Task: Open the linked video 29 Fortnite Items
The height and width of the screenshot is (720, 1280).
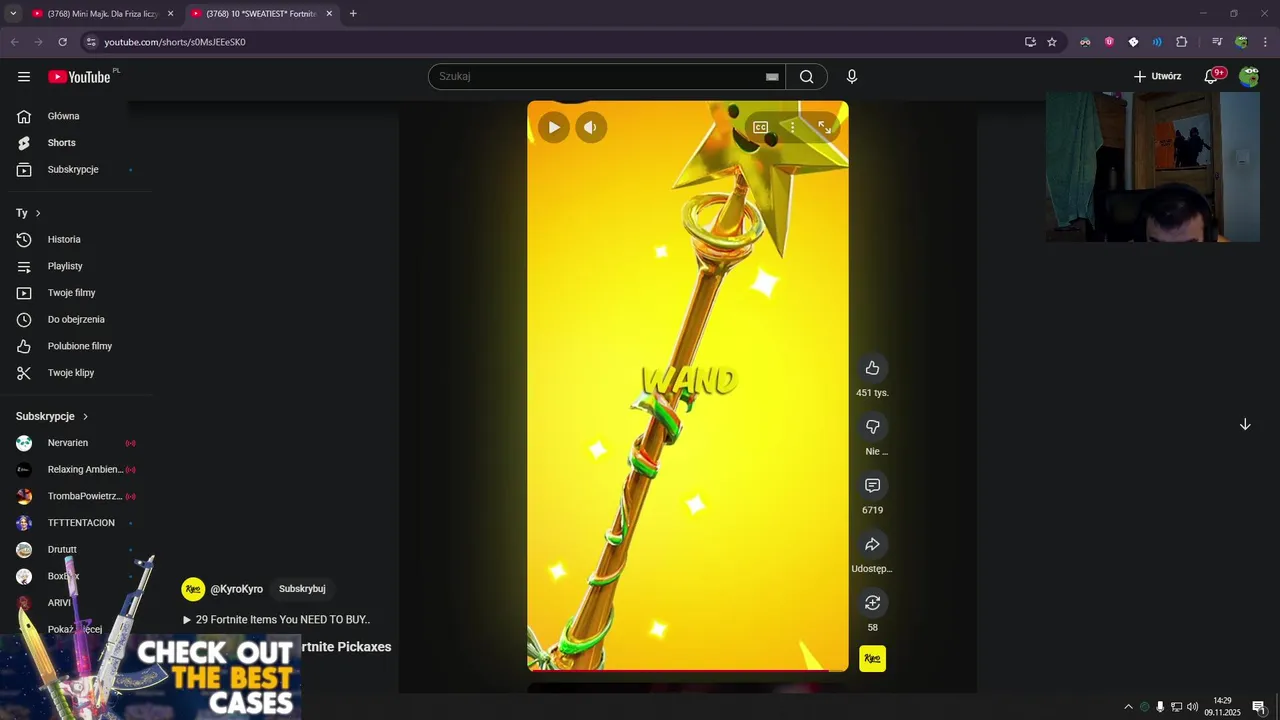Action: (277, 620)
